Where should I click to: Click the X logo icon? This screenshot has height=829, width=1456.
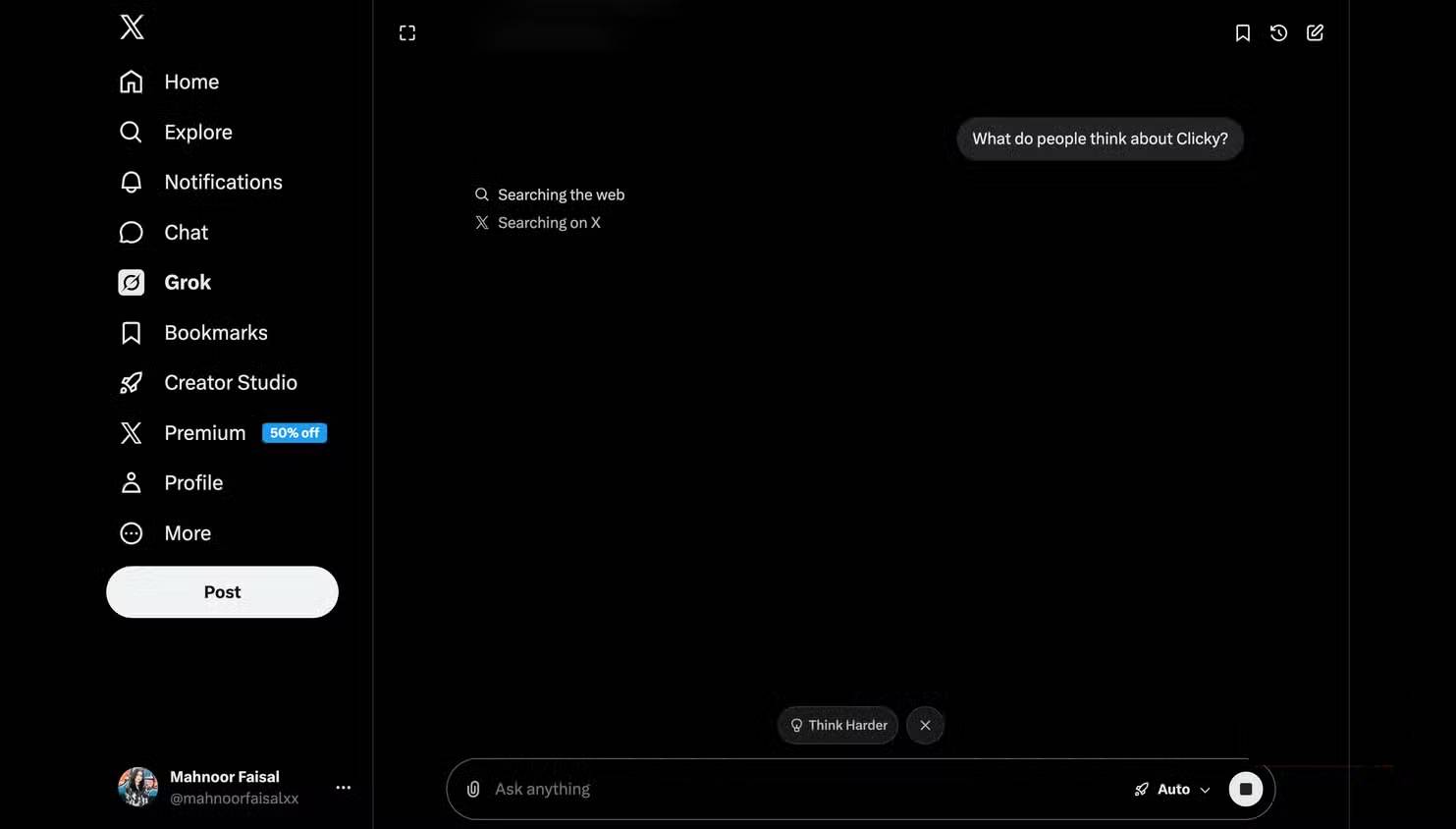[x=132, y=27]
